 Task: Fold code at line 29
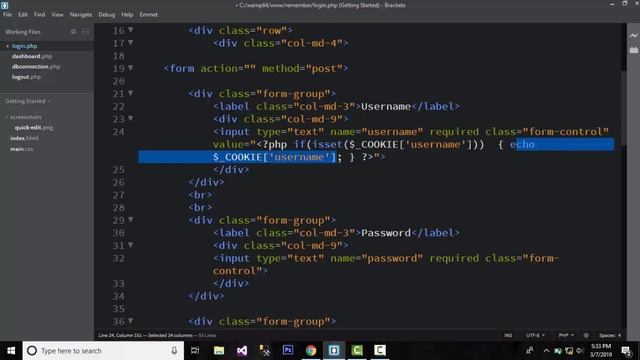pos(131,220)
